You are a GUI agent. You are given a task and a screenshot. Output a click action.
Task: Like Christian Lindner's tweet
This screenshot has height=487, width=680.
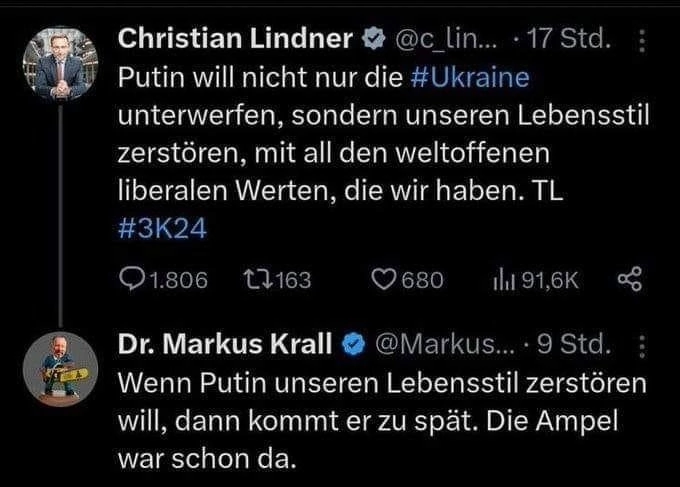coord(385,281)
